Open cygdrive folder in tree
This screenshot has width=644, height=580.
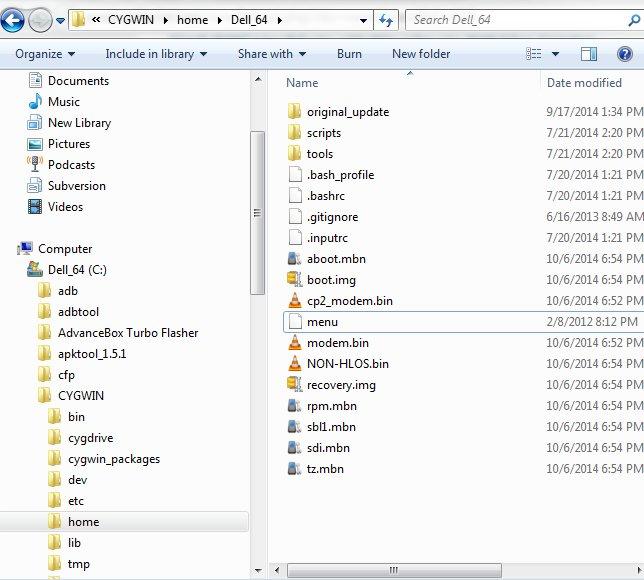tap(90, 438)
